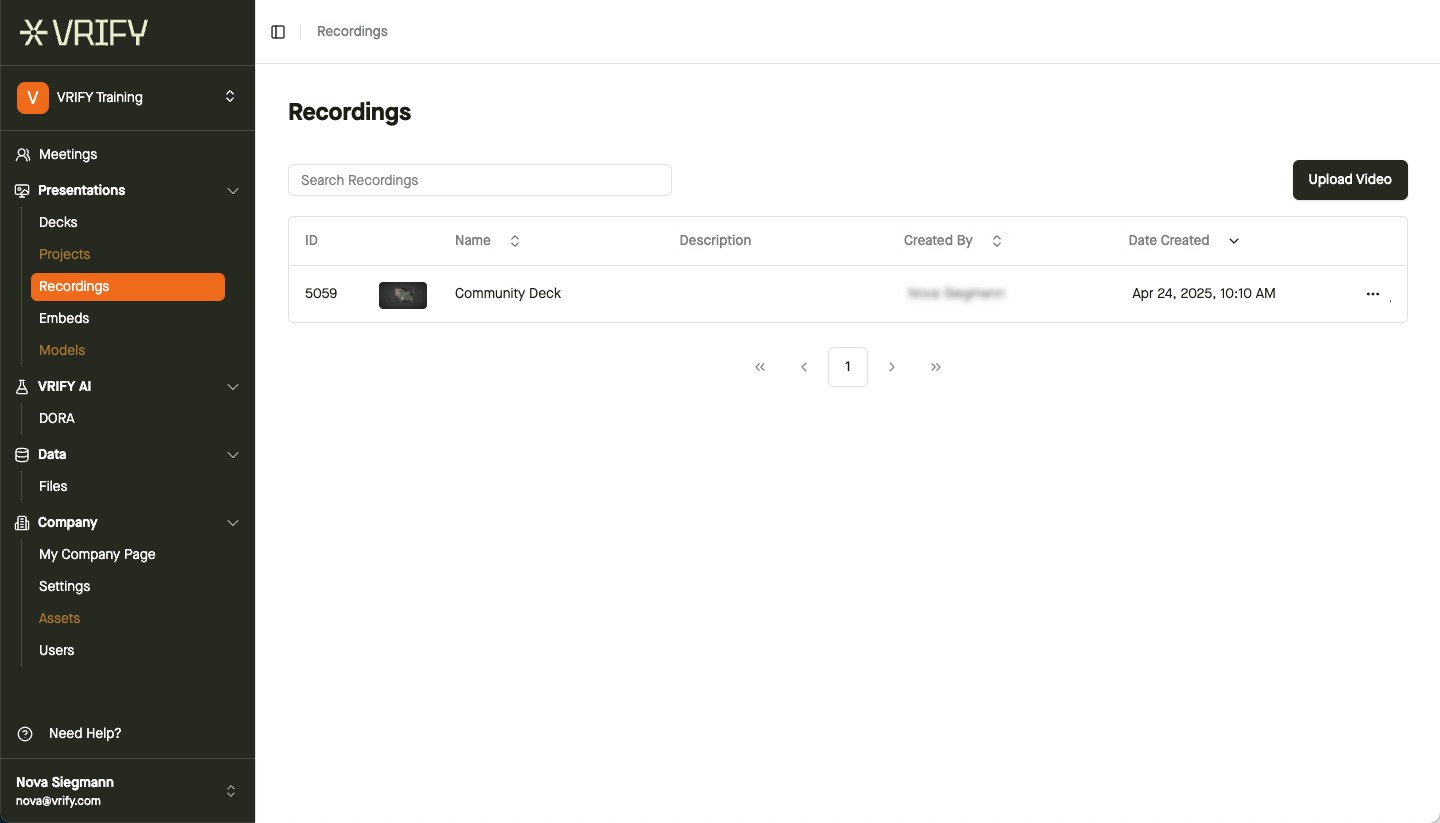The width and height of the screenshot is (1440, 823).
Task: Click the ID column header
Action: point(311,240)
